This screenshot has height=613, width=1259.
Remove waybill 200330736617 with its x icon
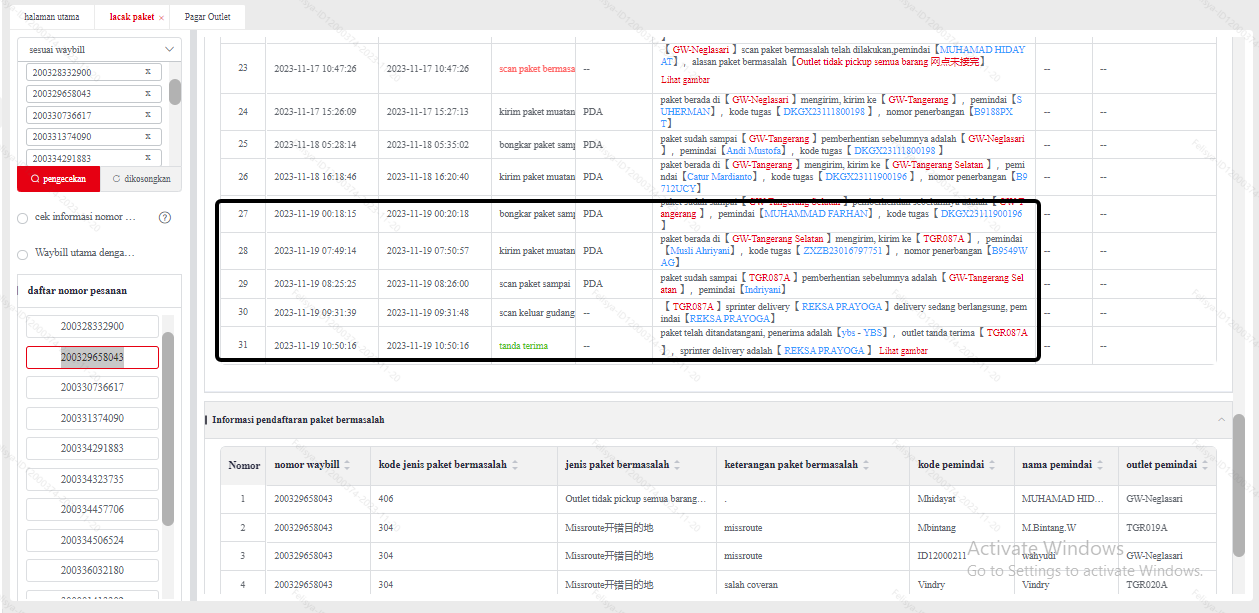point(148,115)
